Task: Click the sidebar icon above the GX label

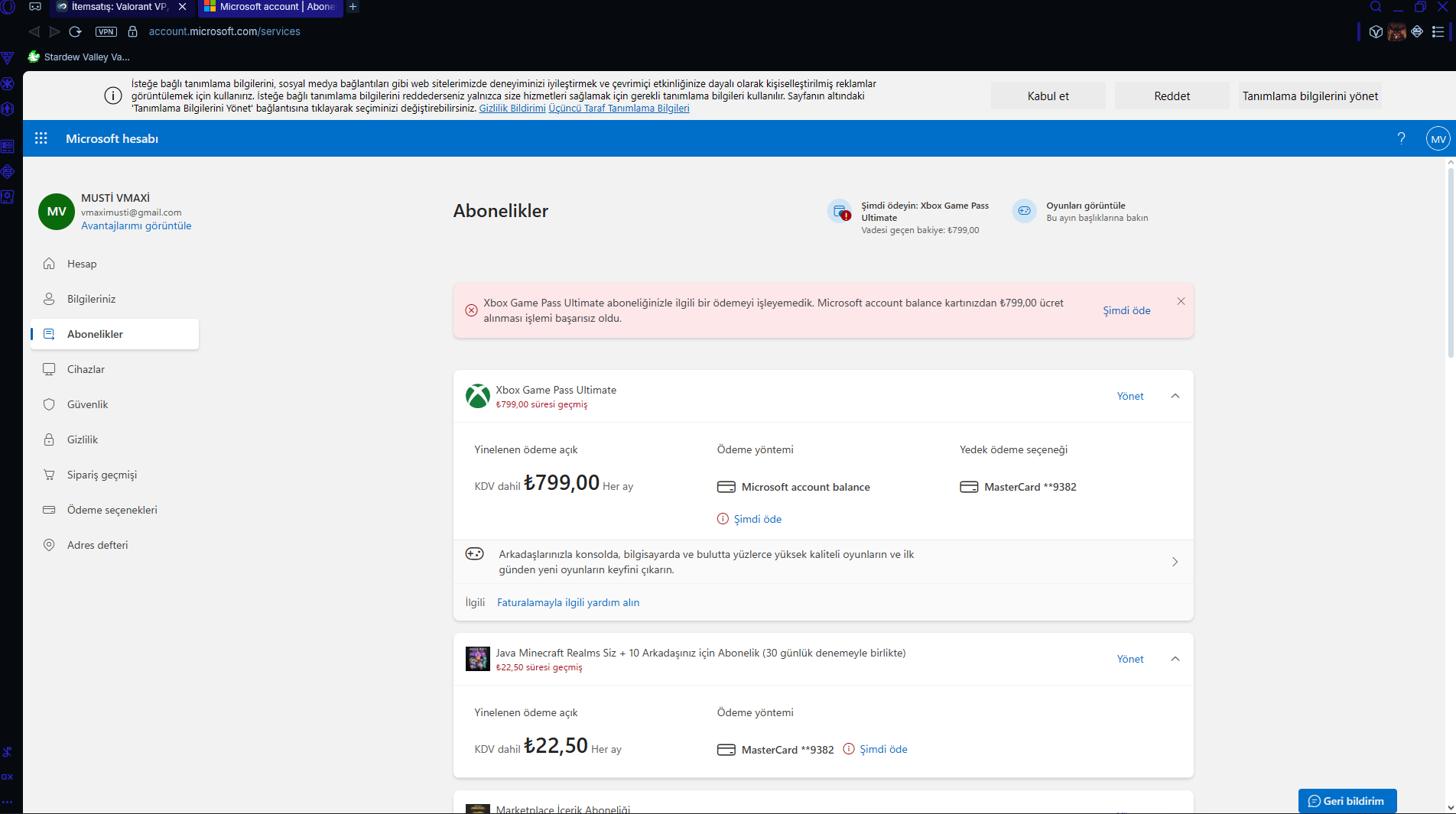Action: (x=8, y=752)
